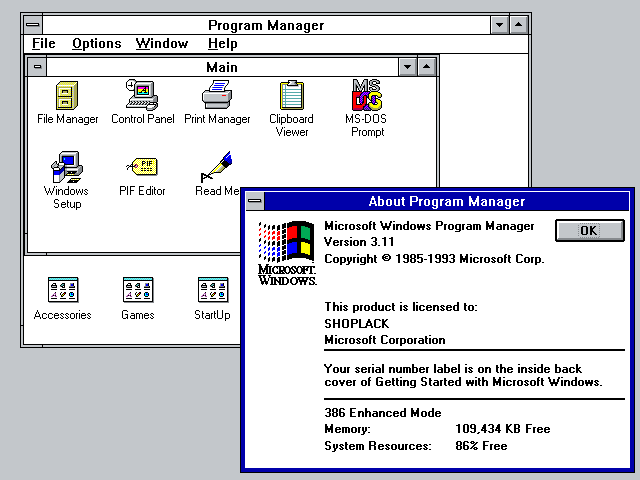640x480 pixels.
Task: Launch the MS-DOS Prompt icon
Action: pyautogui.click(x=367, y=95)
